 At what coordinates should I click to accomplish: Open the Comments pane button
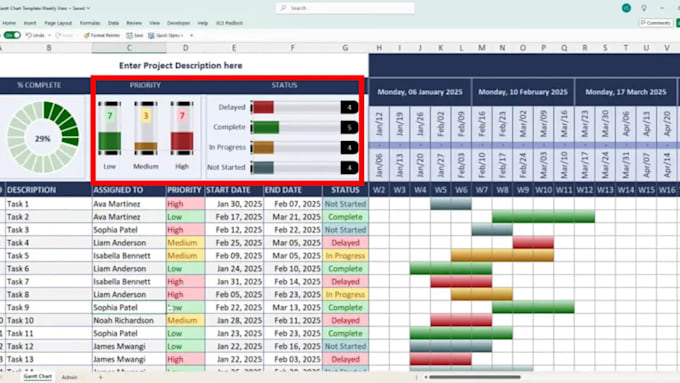click(656, 23)
